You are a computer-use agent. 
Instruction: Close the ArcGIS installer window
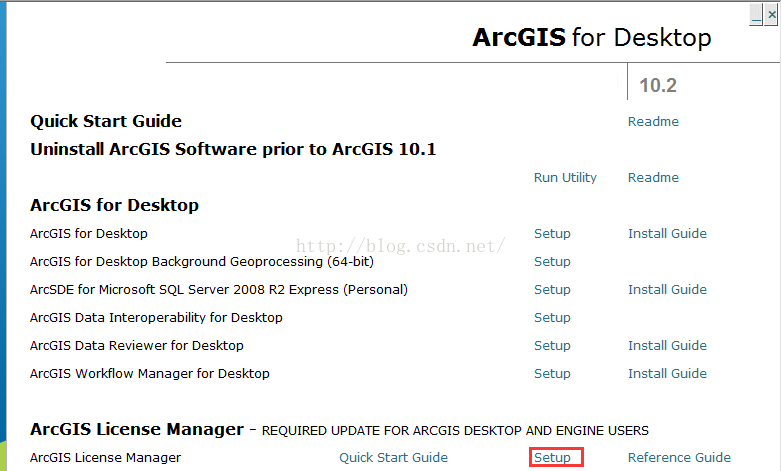pos(772,14)
